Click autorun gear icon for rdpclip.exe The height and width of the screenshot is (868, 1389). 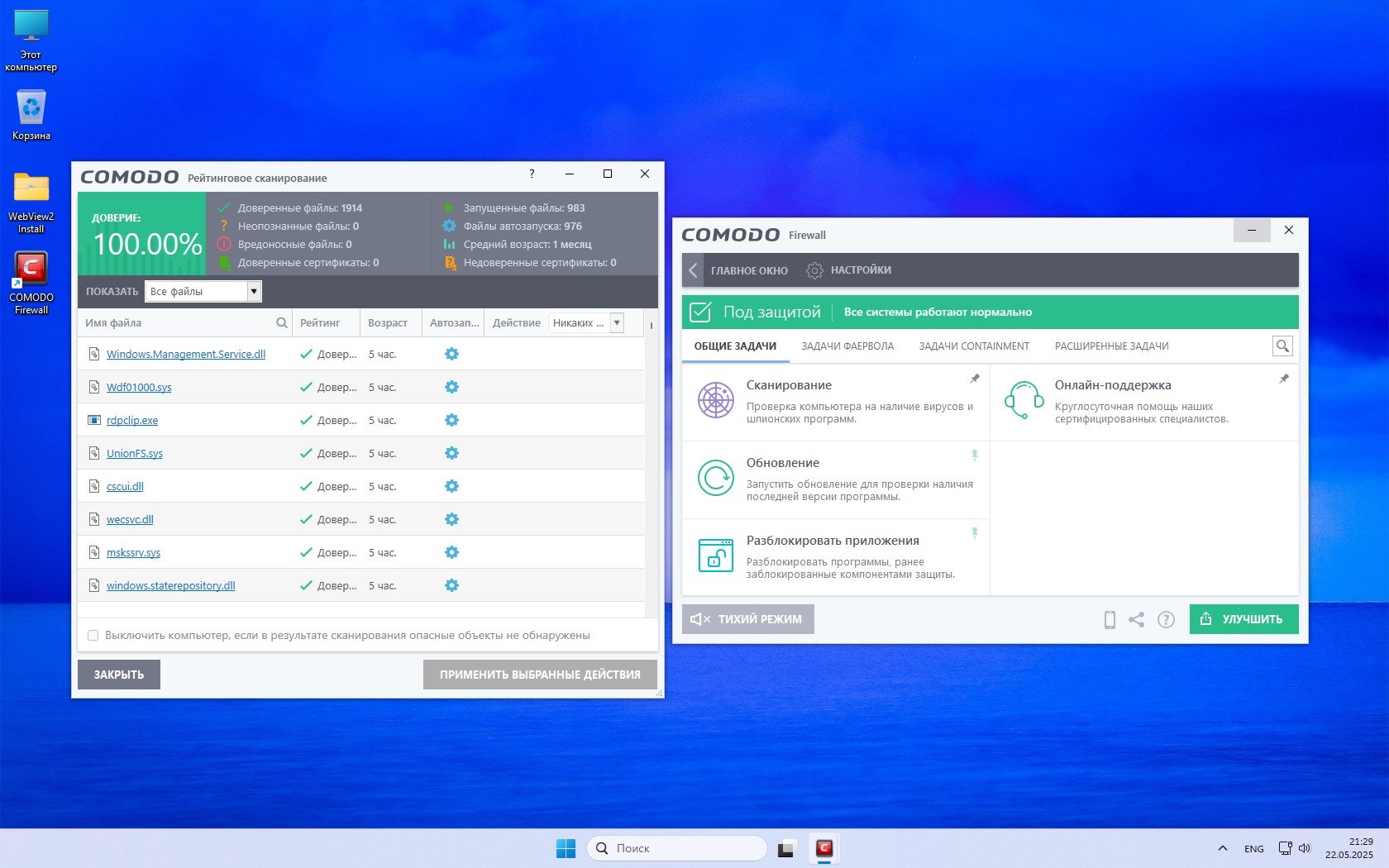pyautogui.click(x=451, y=420)
